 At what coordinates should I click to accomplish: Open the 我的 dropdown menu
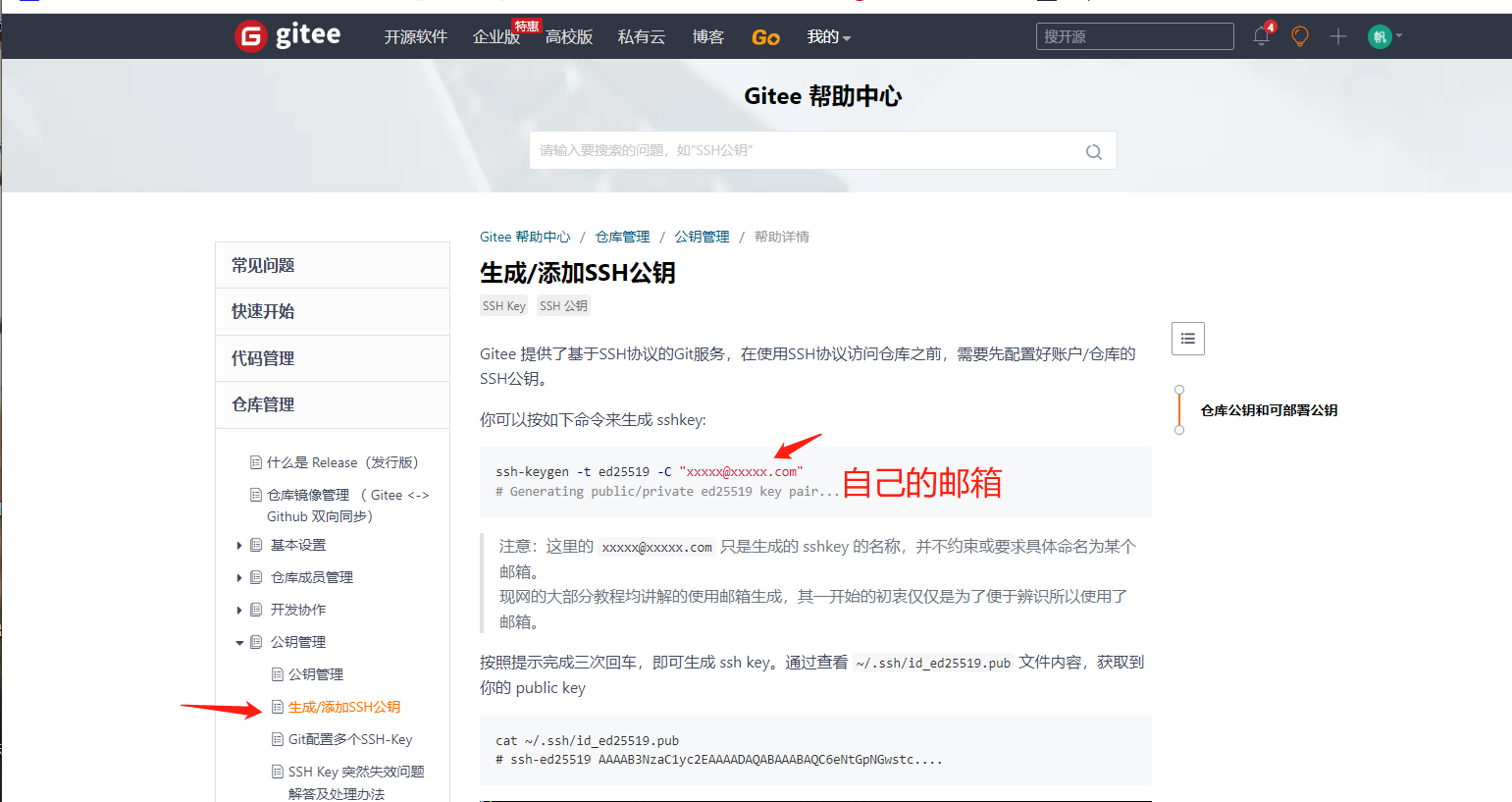[829, 37]
